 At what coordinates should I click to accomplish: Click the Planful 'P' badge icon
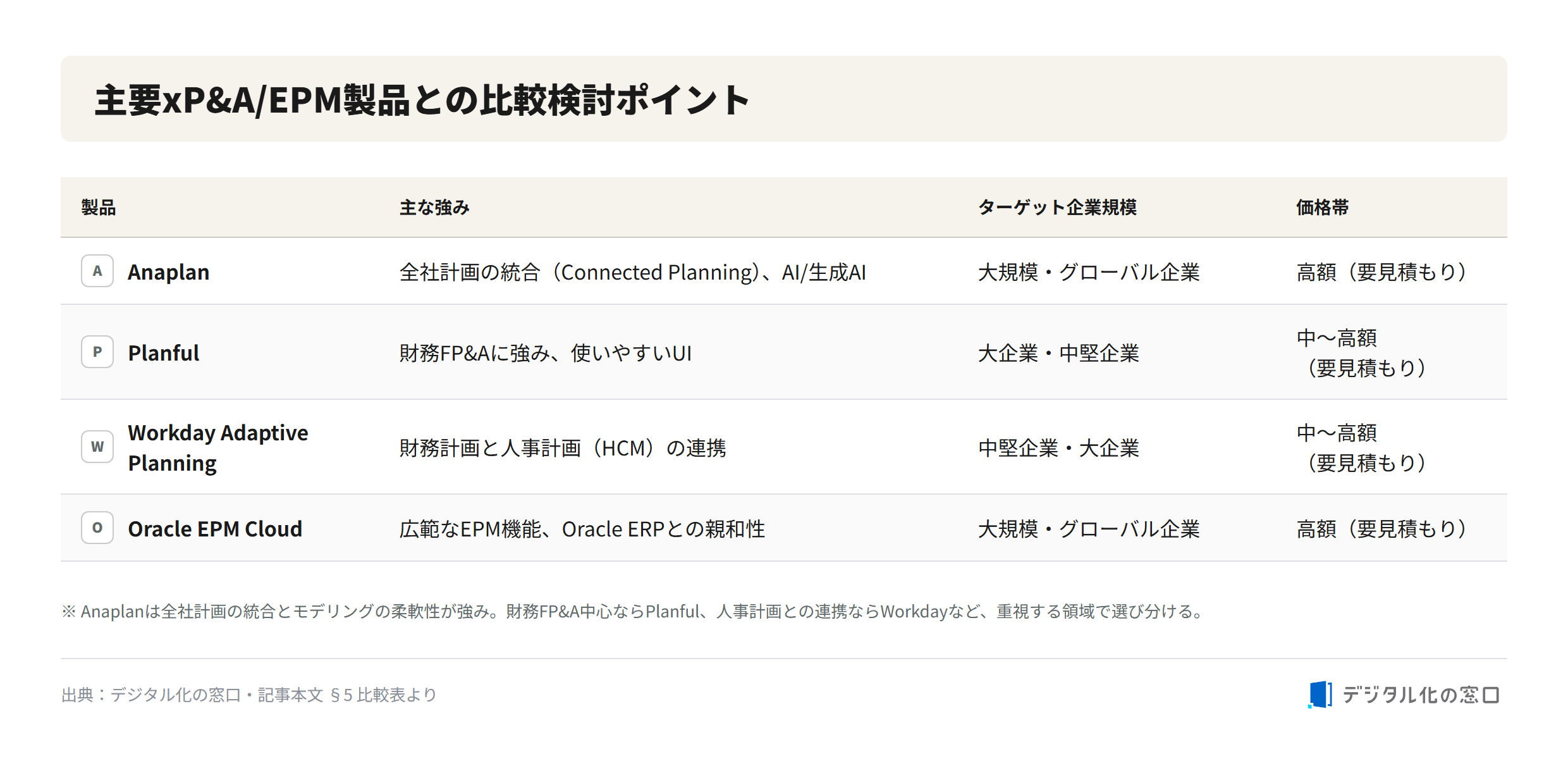tap(97, 352)
